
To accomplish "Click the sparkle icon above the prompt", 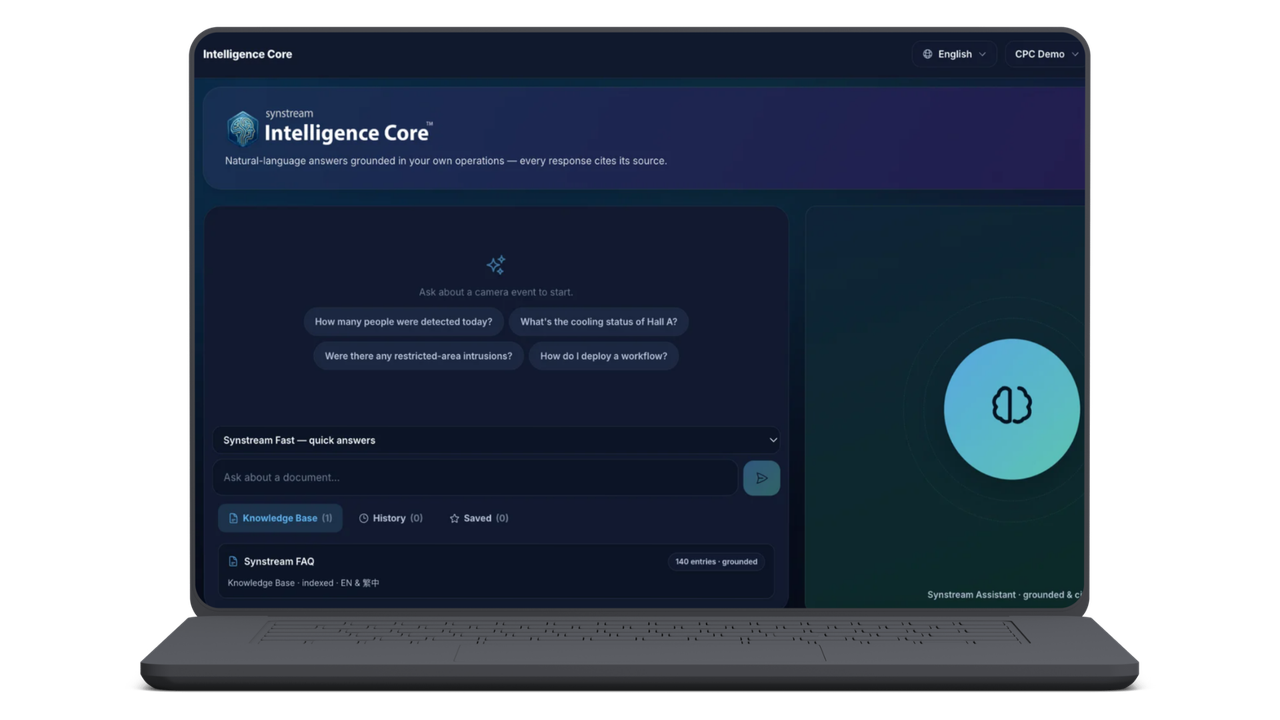I will click(x=496, y=264).
